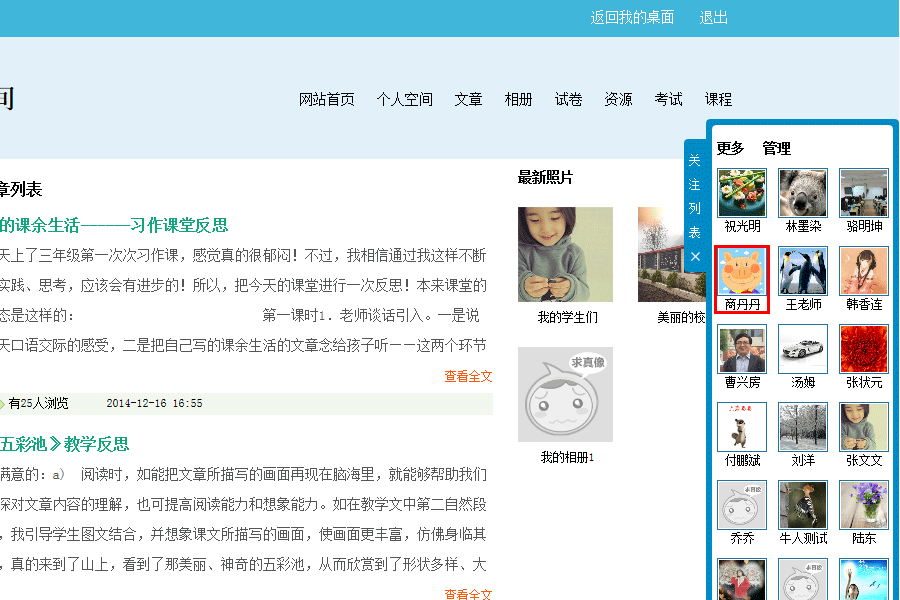The height and width of the screenshot is (600, 900).
Task: Click 牛人测试's bird avatar
Action: (x=803, y=505)
